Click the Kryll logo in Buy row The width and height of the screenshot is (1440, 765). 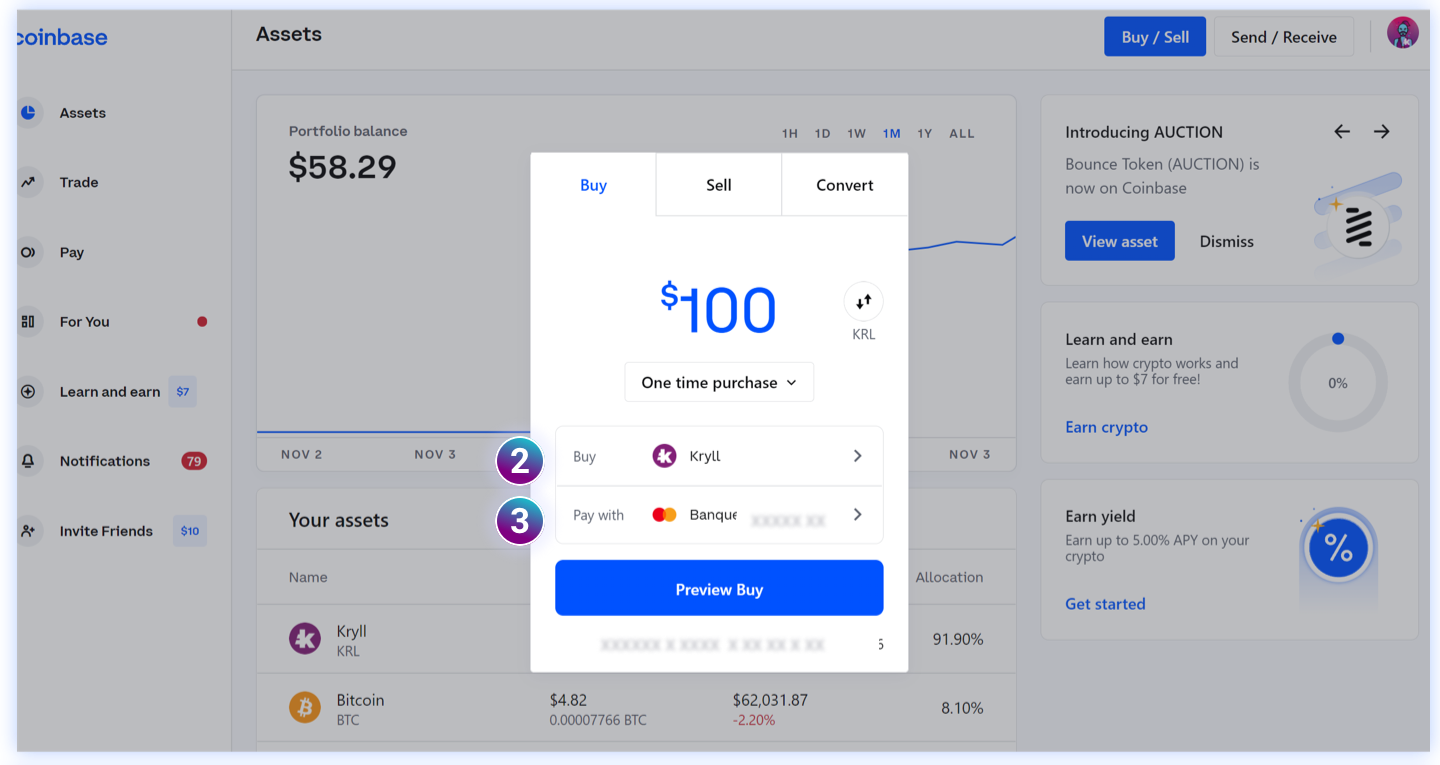click(x=664, y=456)
